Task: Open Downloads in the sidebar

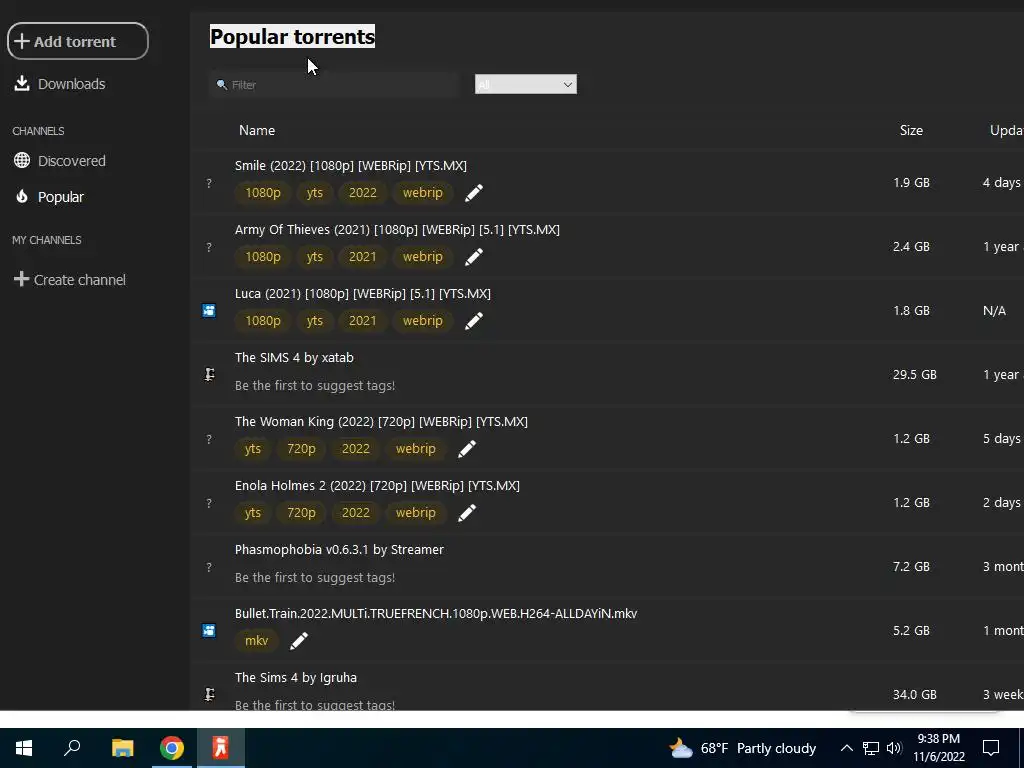Action: [x=59, y=84]
